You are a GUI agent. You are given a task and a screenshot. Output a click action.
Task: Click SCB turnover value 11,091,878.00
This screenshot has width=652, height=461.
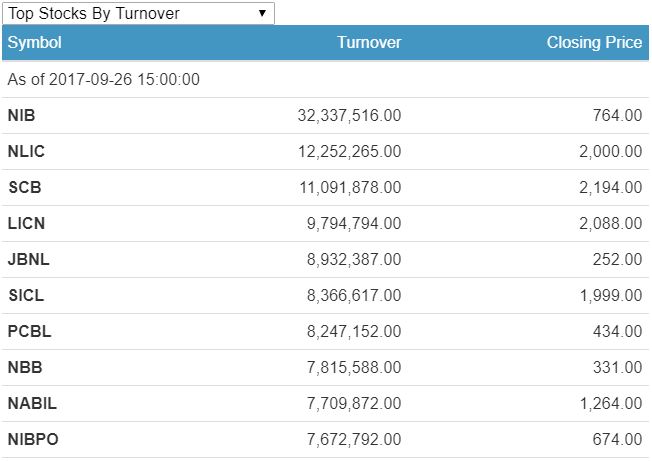[349, 188]
